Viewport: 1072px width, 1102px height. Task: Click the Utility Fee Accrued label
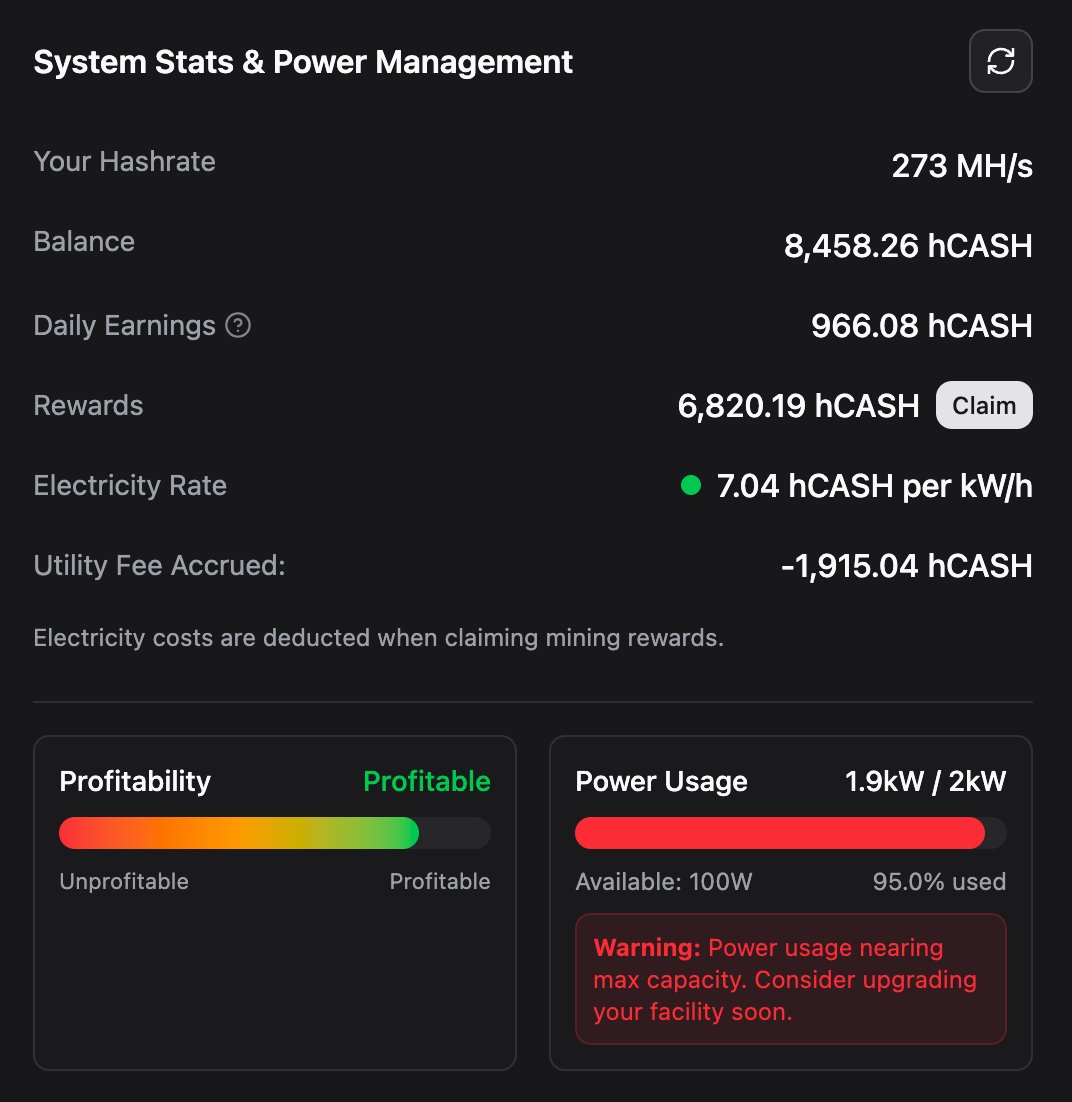pyautogui.click(x=160, y=566)
